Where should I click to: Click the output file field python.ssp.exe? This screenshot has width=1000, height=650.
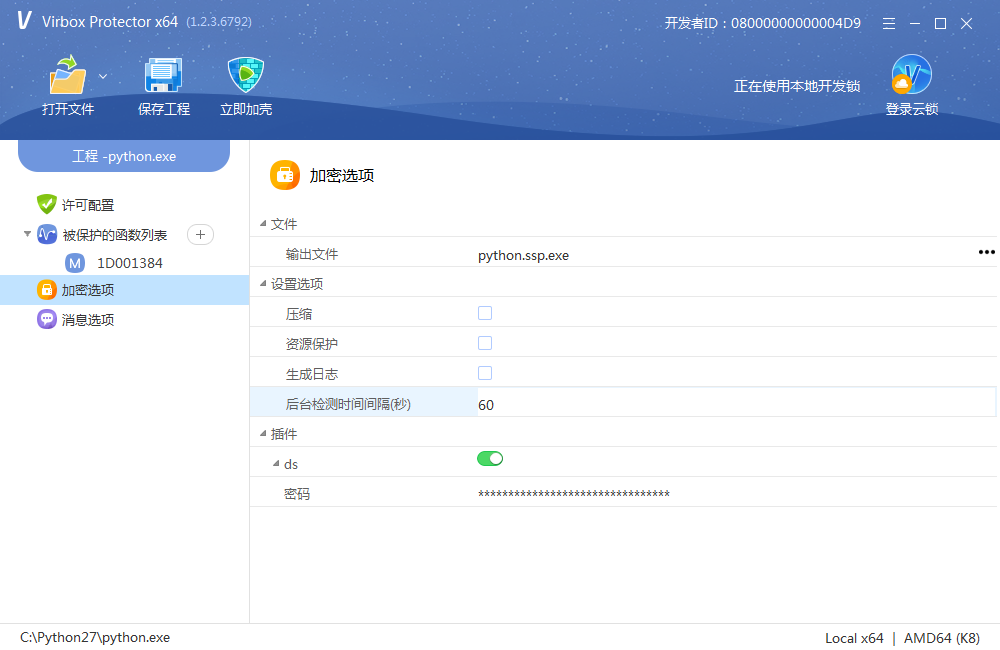(x=524, y=255)
